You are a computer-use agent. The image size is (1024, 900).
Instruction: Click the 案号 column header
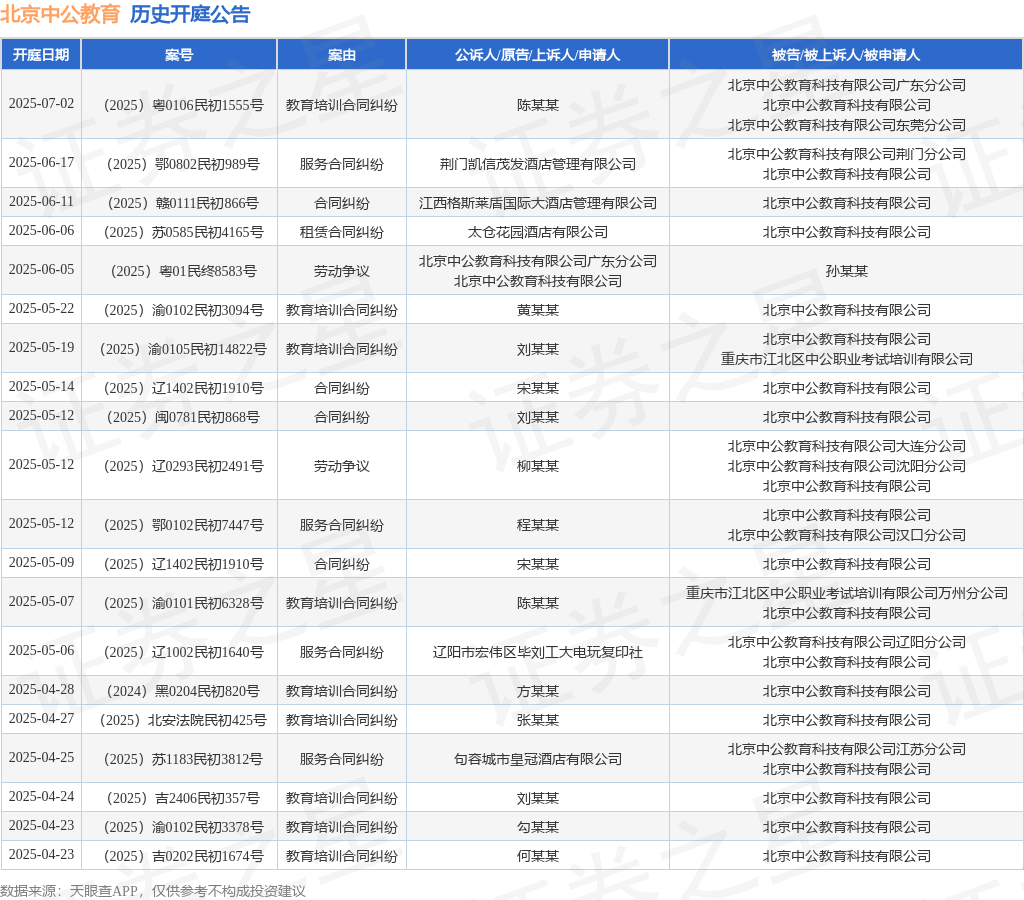(x=179, y=55)
